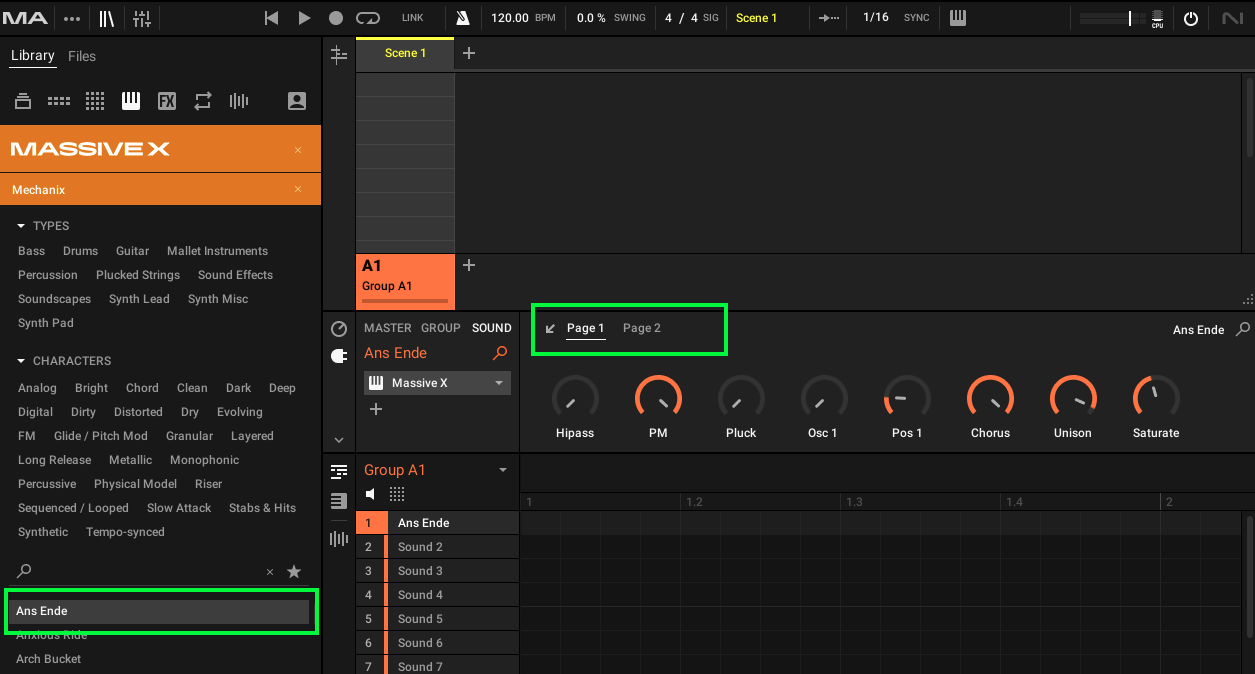Viewport: 1255px width, 674px height.
Task: Select the Scene 1 tab
Action: (405, 53)
